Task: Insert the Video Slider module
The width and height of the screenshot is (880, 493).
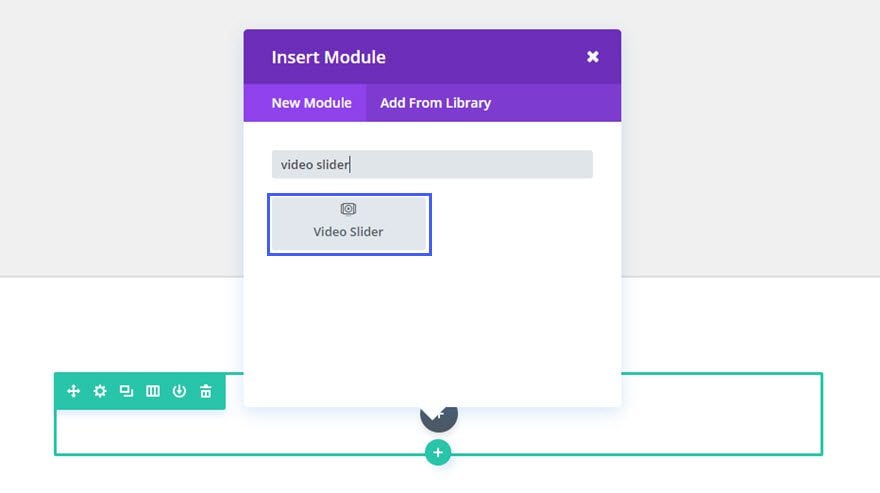Action: (349, 224)
